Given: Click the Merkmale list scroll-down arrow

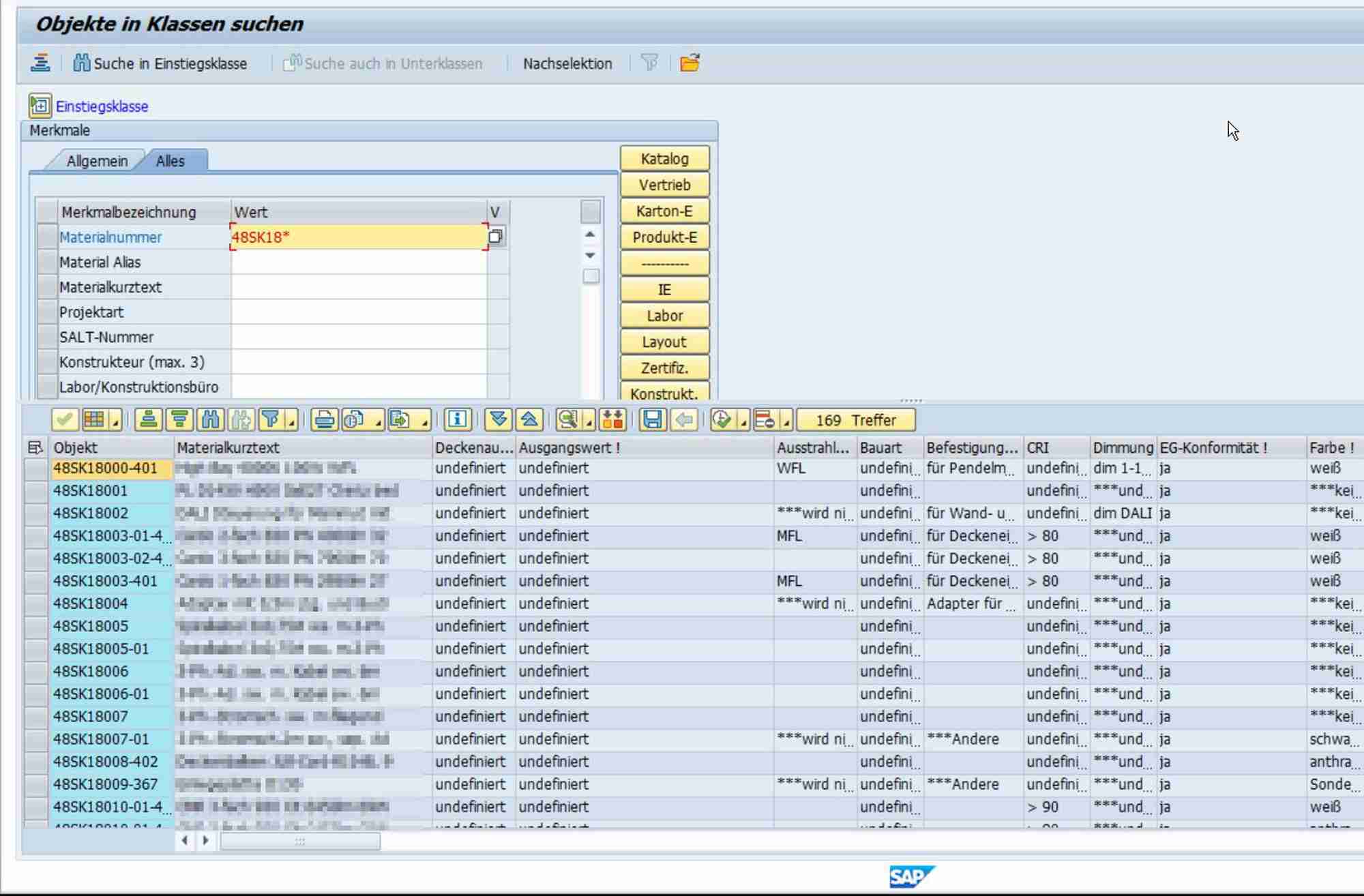Looking at the screenshot, I should [591, 255].
